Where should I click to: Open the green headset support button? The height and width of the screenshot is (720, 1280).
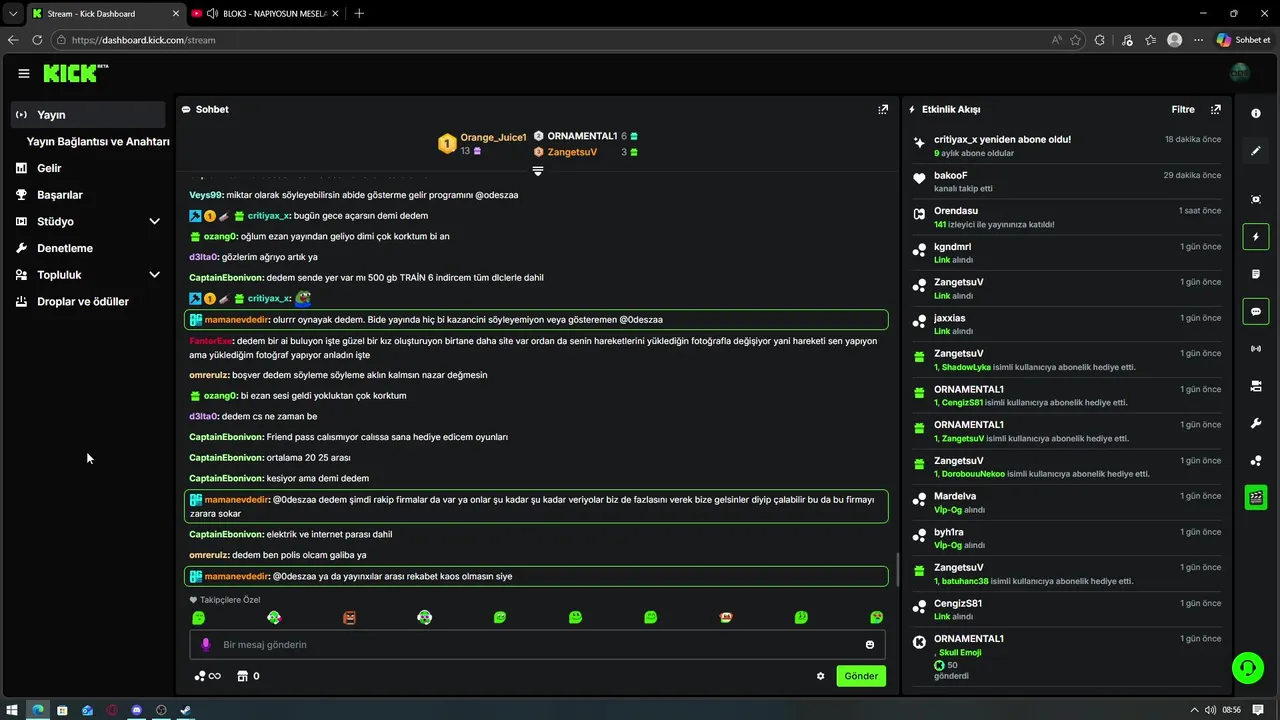pyautogui.click(x=1248, y=667)
